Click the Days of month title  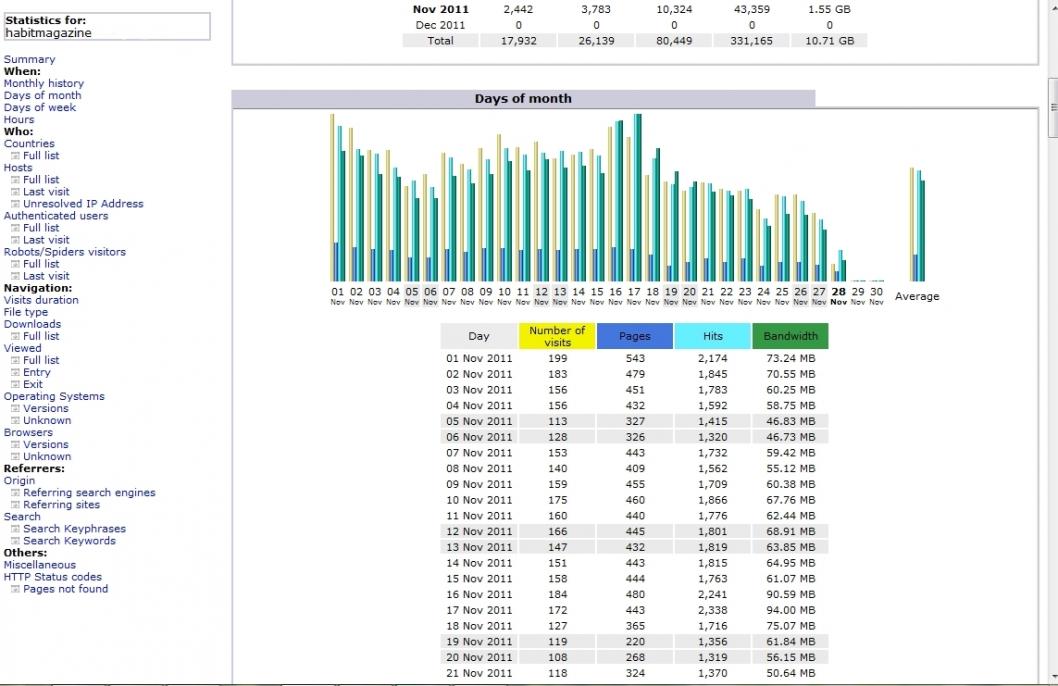click(523, 98)
